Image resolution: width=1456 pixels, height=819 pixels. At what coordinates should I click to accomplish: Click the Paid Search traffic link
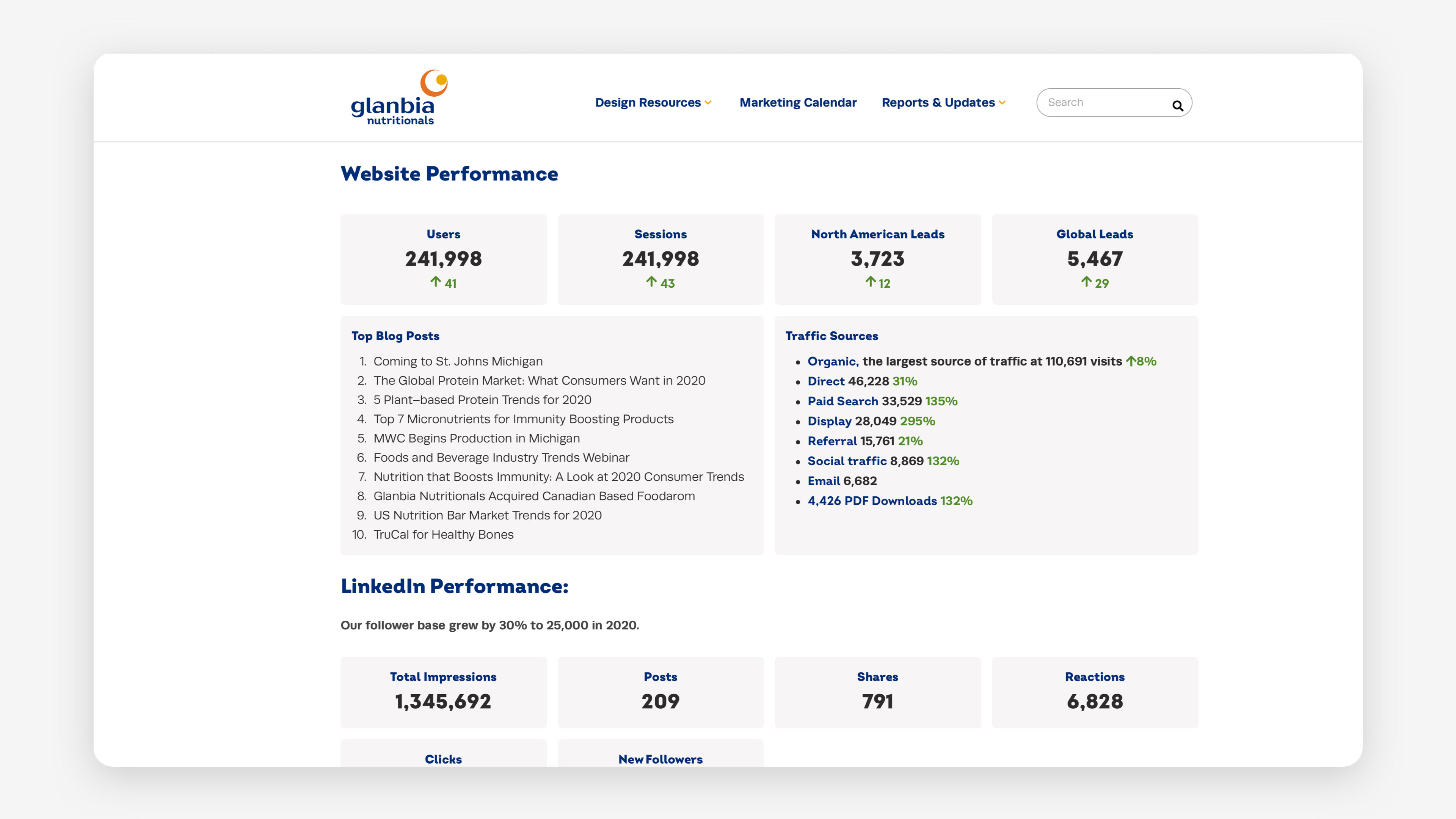(x=842, y=401)
